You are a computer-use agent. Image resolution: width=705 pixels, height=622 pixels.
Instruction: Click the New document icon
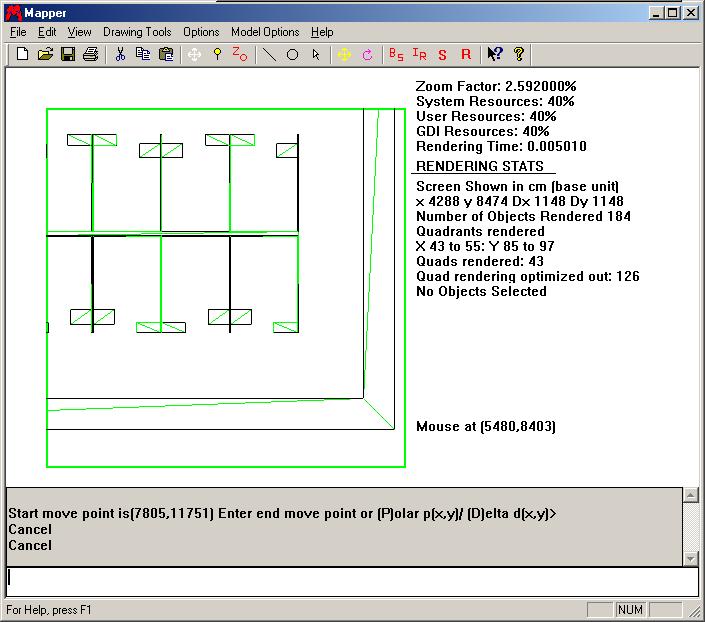[22, 54]
